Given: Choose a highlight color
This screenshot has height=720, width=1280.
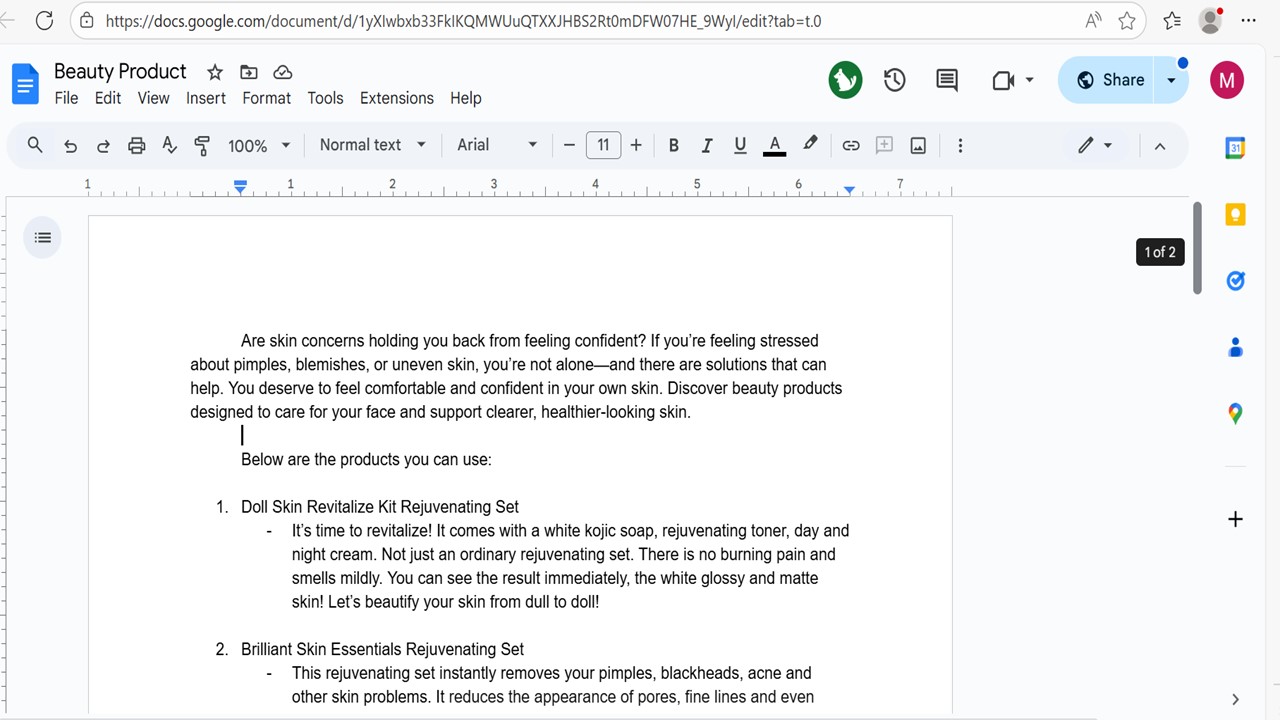Looking at the screenshot, I should (810, 146).
